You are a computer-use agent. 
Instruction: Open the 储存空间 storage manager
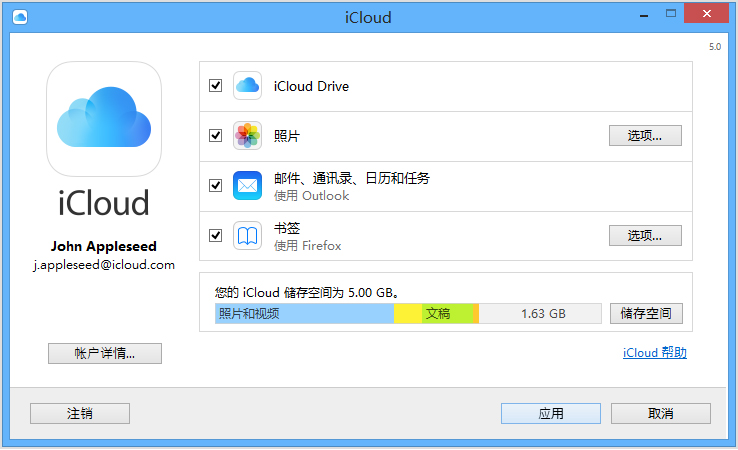(x=647, y=313)
